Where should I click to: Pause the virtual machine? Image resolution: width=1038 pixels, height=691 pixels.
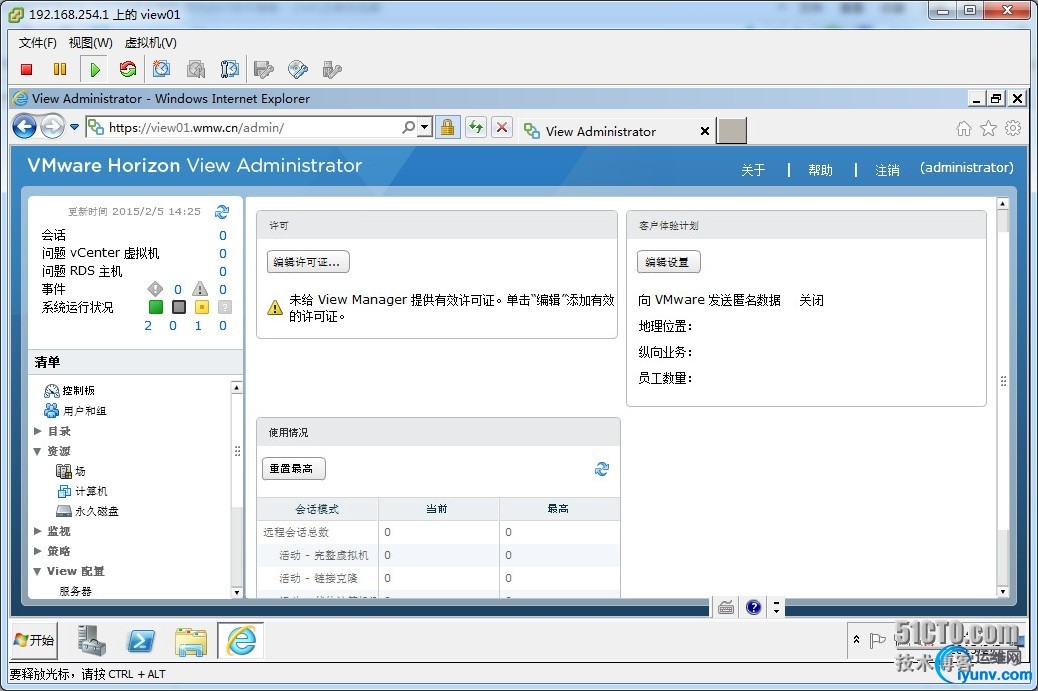click(x=60, y=69)
